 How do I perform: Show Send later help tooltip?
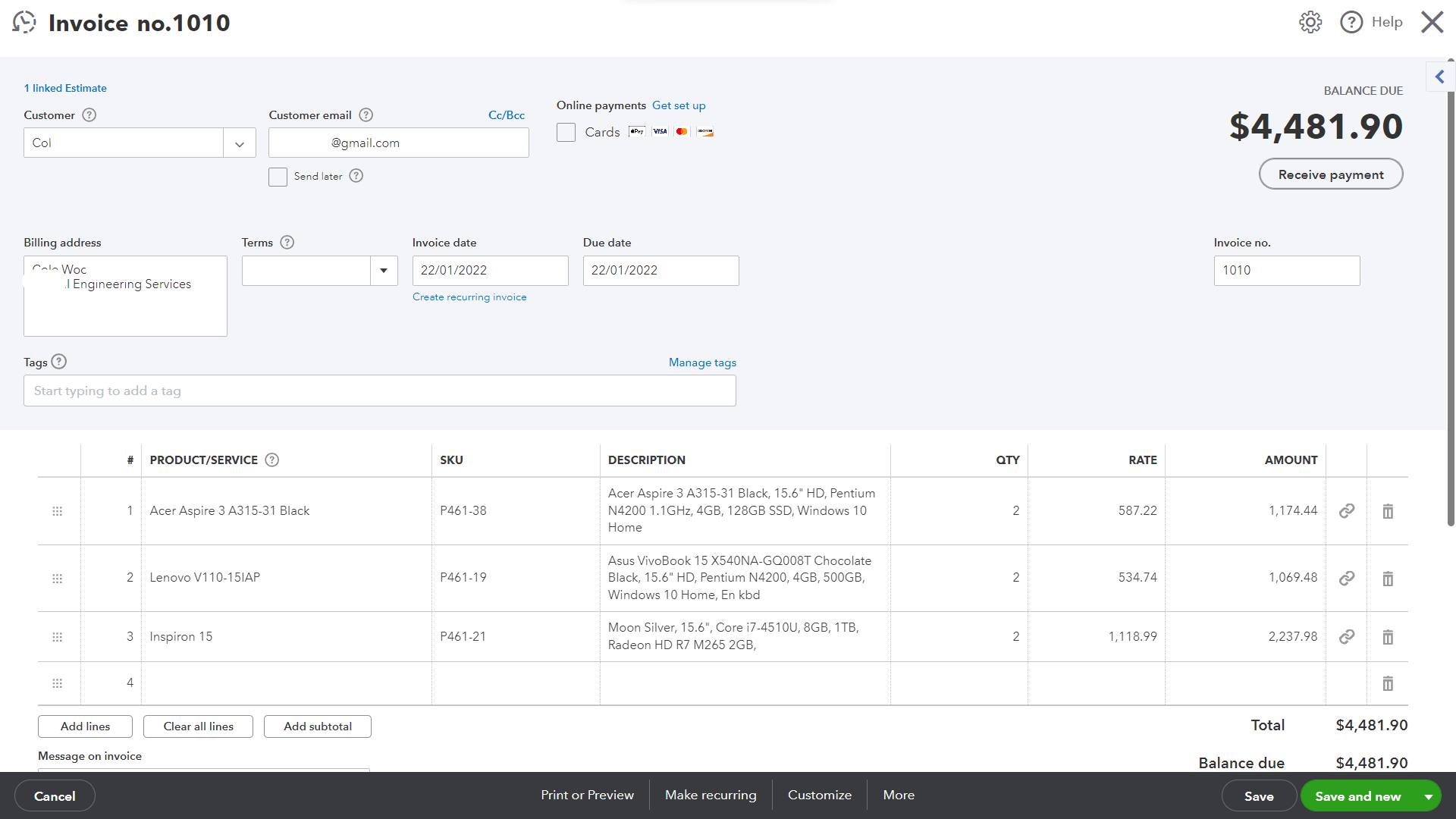pos(356,176)
